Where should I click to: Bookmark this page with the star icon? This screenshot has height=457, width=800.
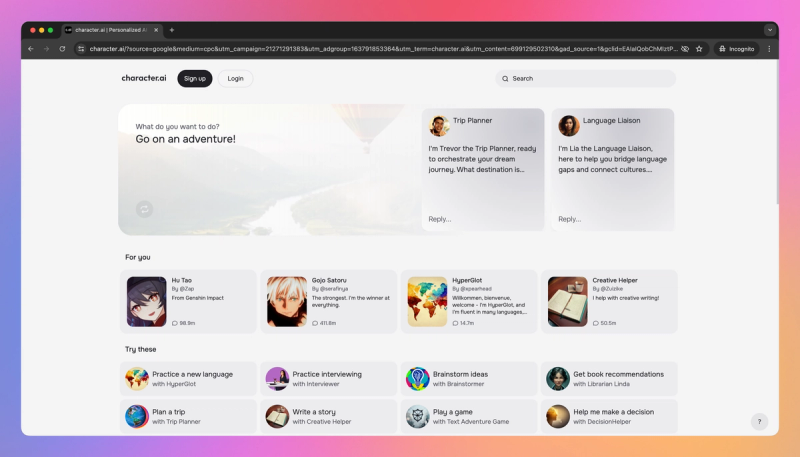[699, 49]
